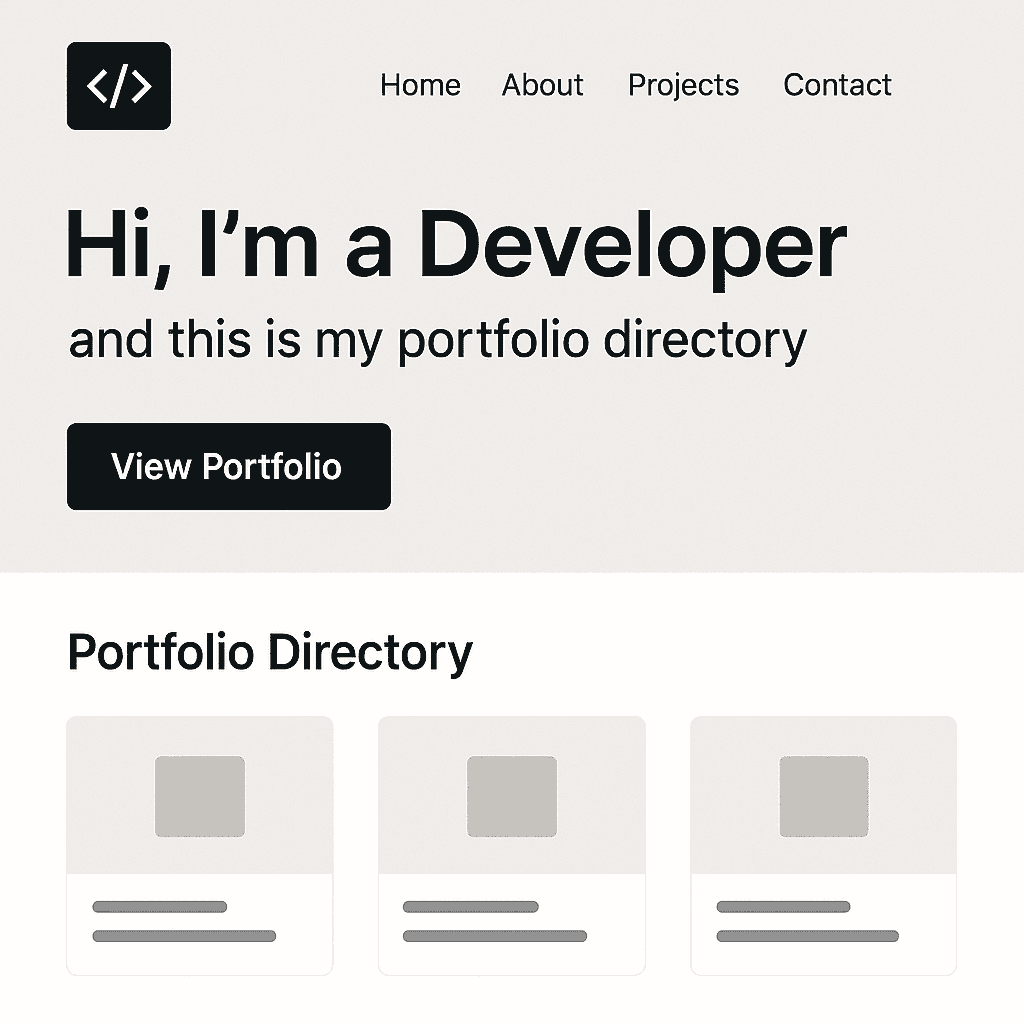1024x1024 pixels.
Task: Click the Portfolio Directory heading
Action: pos(270,651)
